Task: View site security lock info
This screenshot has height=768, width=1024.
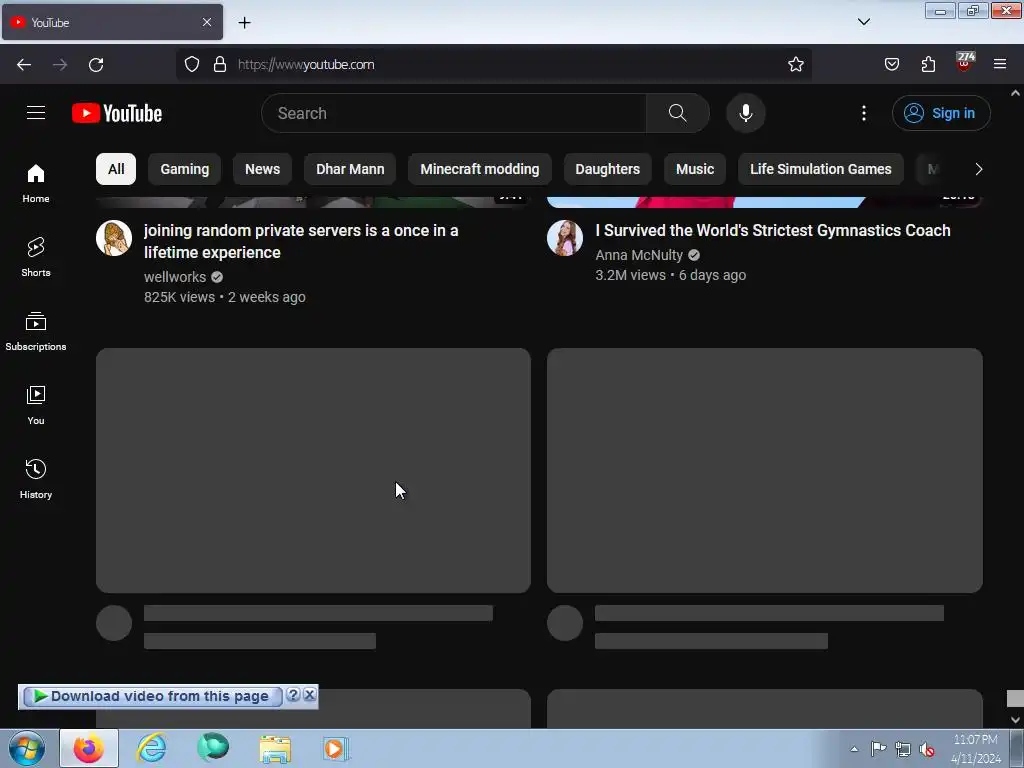Action: tap(220, 64)
